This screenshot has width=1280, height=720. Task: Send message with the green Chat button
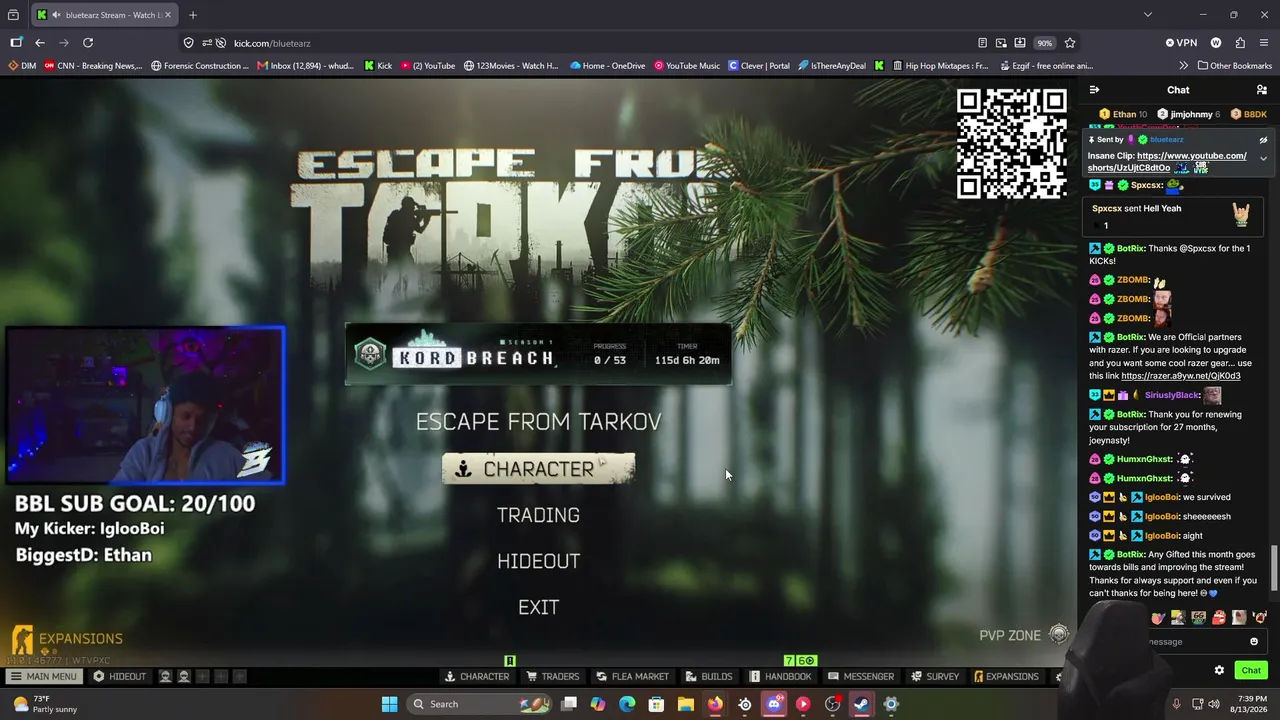click(1251, 671)
